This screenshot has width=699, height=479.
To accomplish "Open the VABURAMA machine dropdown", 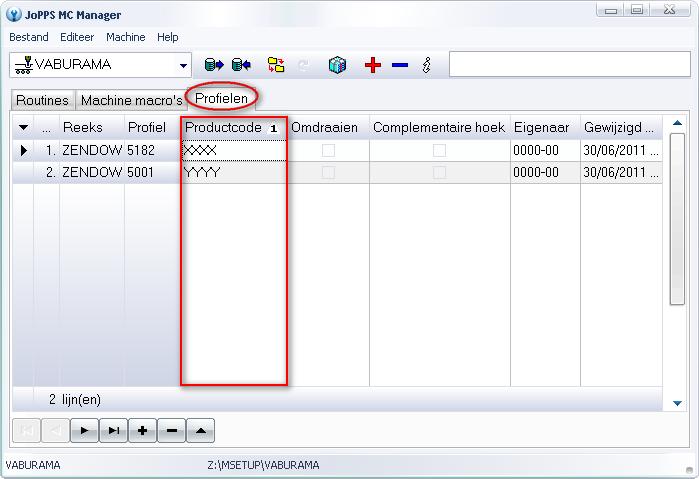I will pos(183,66).
